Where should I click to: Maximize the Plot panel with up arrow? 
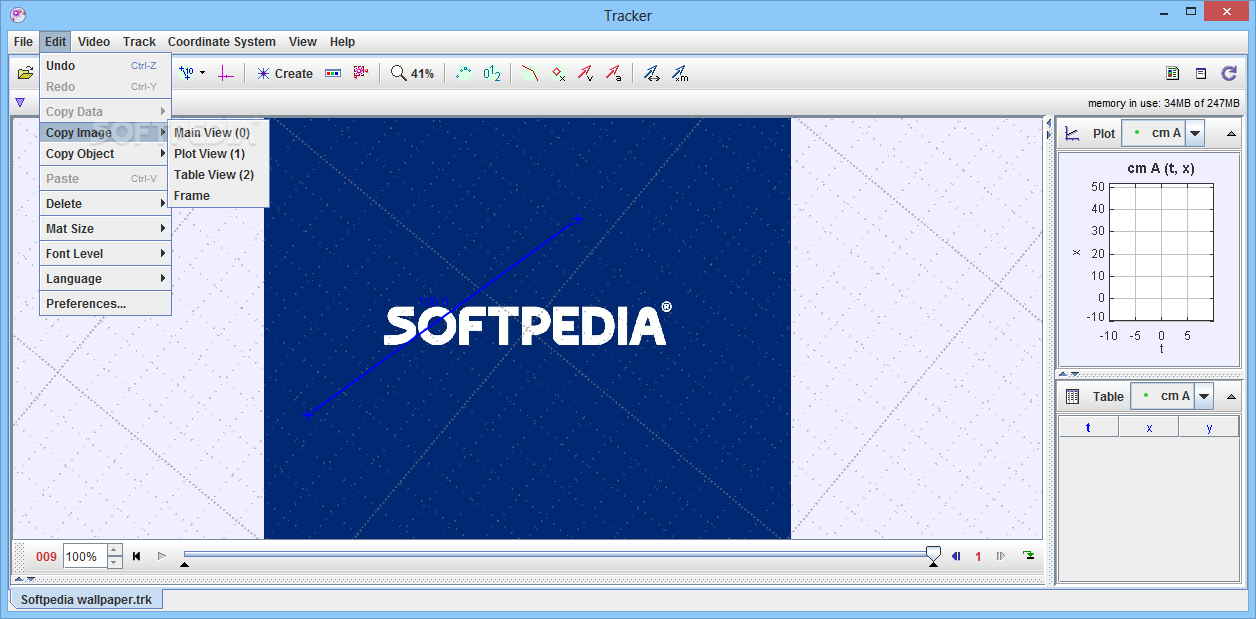tap(1230, 133)
